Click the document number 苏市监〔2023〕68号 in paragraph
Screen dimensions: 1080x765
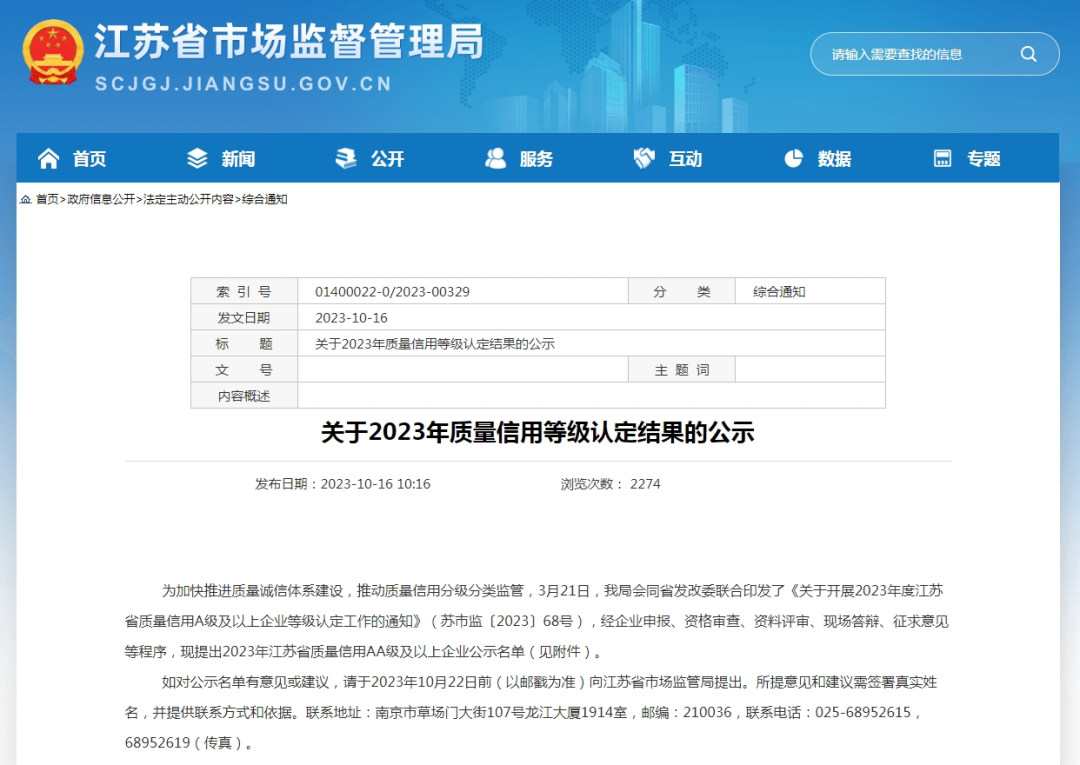507,621
